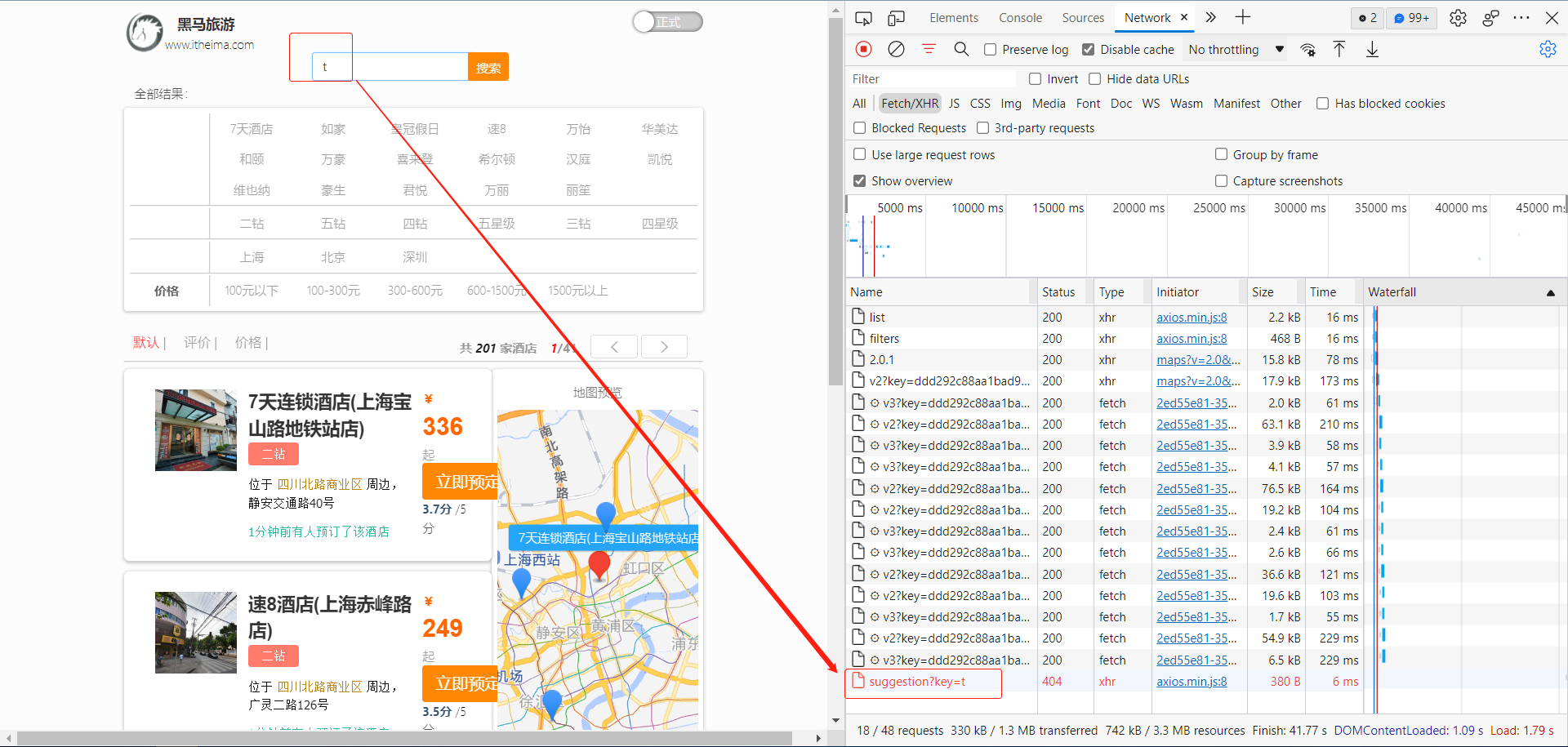Viewport: 1568px width, 747px height.
Task: Click the messages counter showing 99+
Action: click(x=1411, y=18)
